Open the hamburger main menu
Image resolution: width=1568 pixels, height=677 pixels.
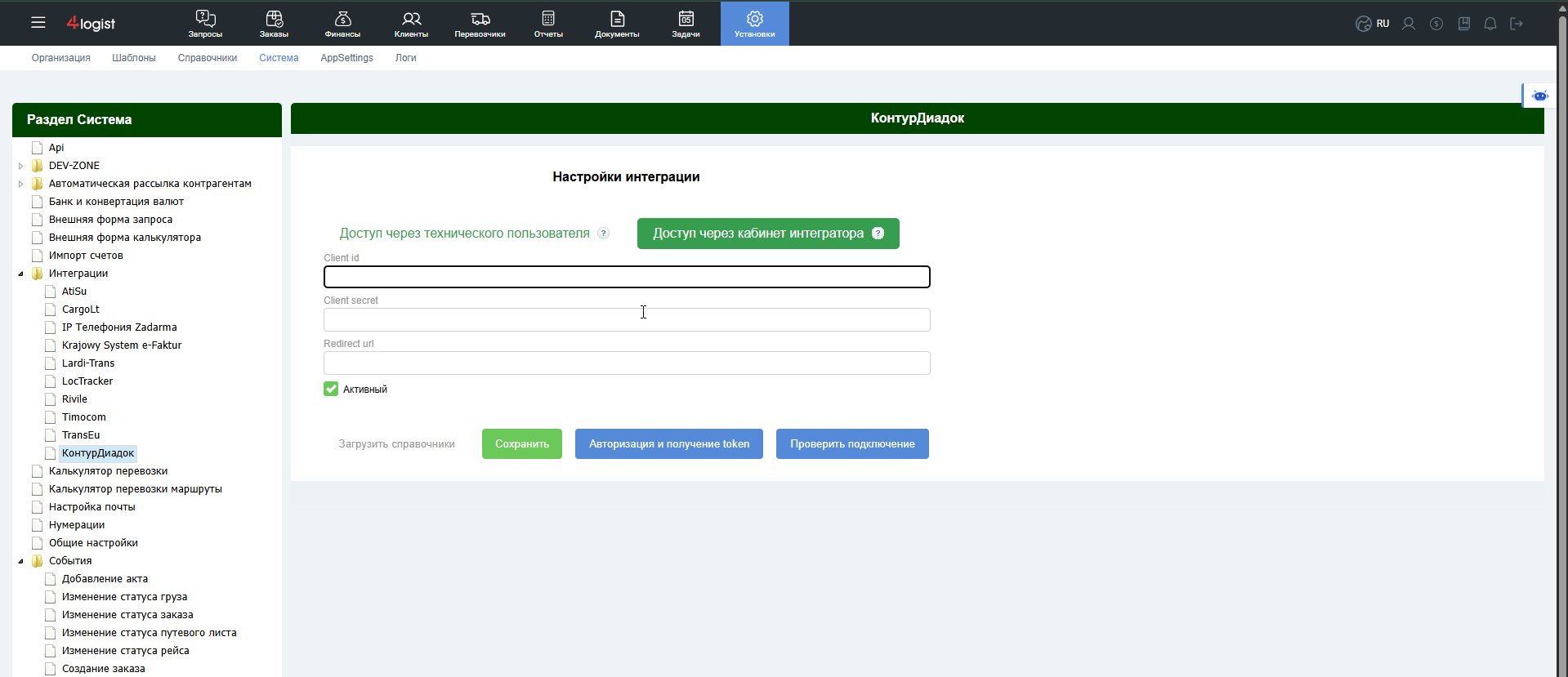[x=38, y=23]
